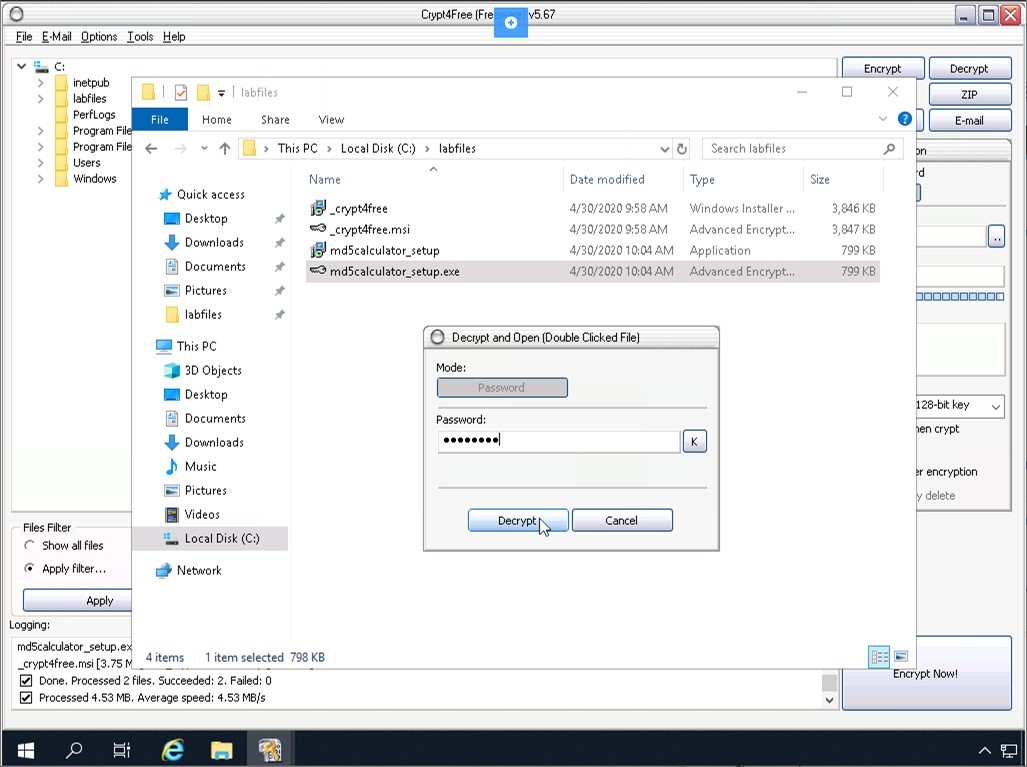Click the Explorer up-folder arrow
Image resolution: width=1027 pixels, height=767 pixels.
click(x=225, y=148)
